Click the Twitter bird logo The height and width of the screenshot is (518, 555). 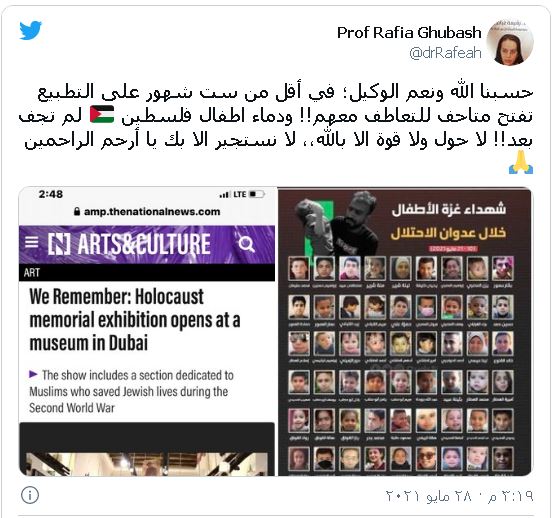[x=30, y=30]
